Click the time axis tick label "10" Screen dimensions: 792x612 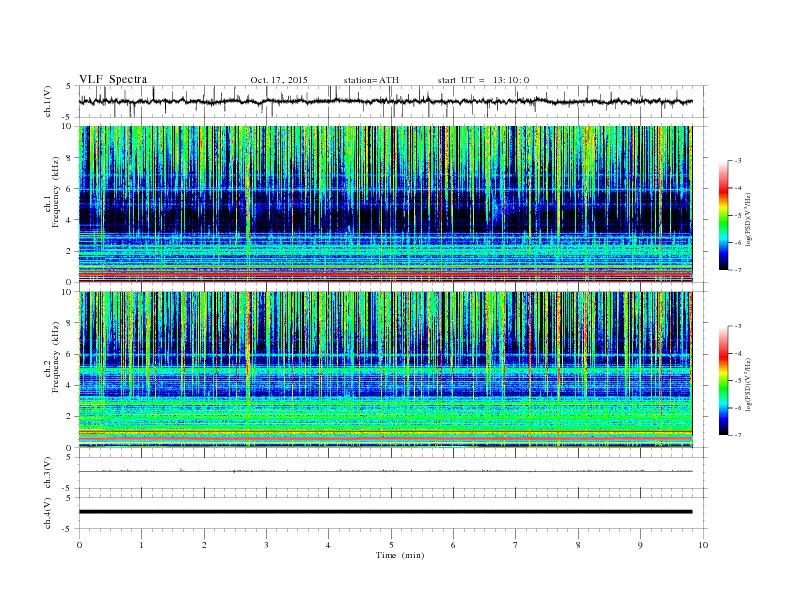703,545
